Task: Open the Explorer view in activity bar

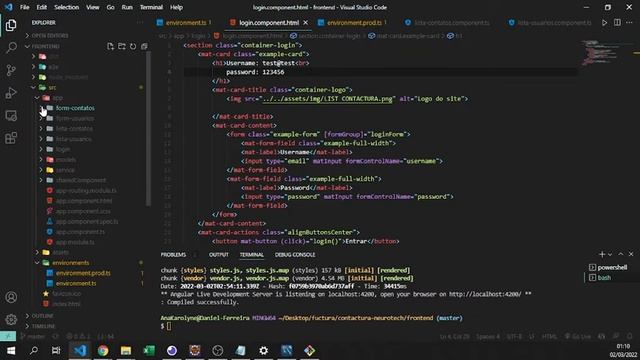Action: click(11, 25)
